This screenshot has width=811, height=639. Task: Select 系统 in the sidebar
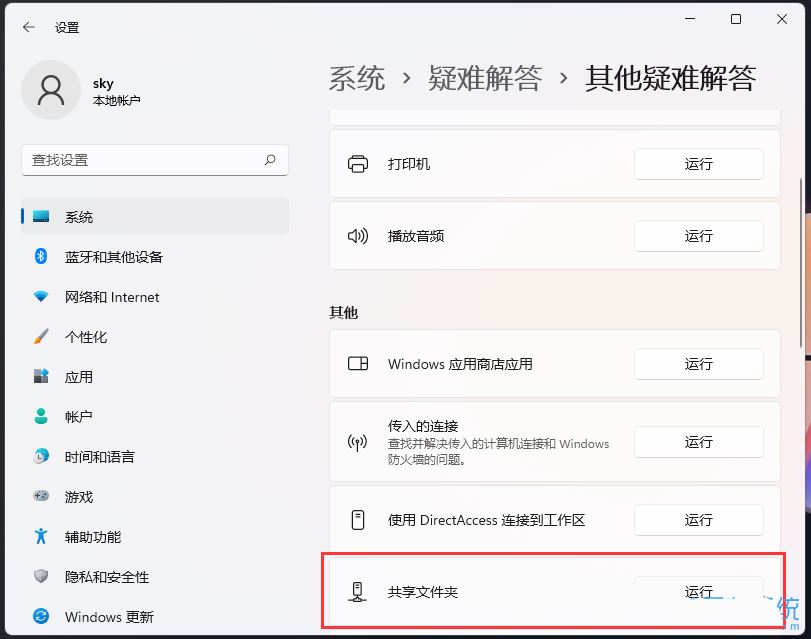click(79, 217)
